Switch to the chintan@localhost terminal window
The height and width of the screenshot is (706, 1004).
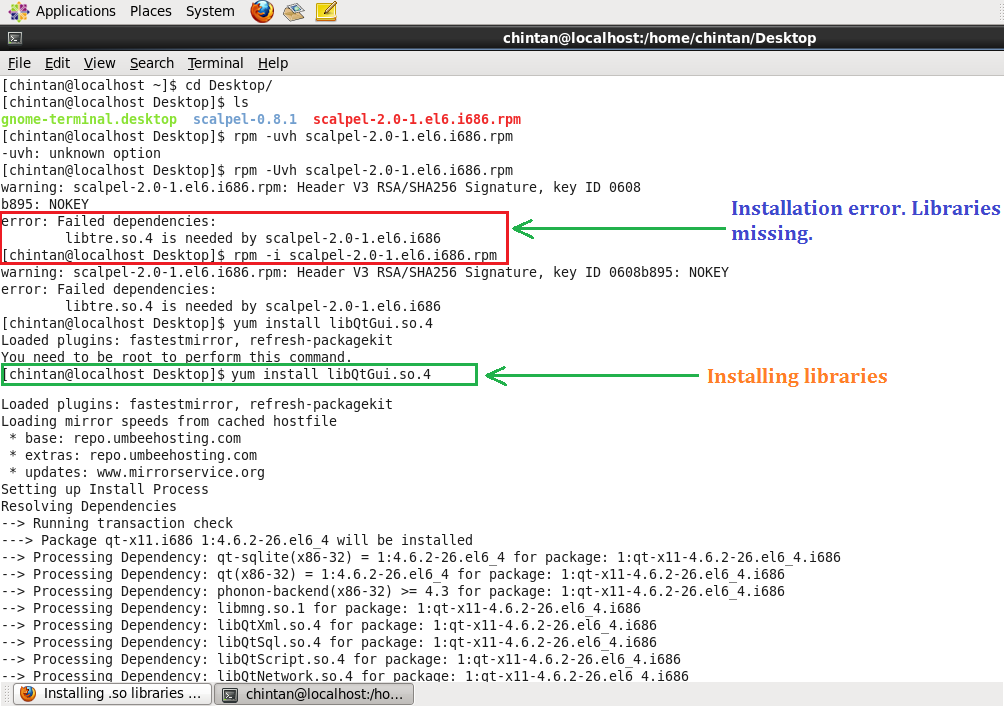click(313, 693)
